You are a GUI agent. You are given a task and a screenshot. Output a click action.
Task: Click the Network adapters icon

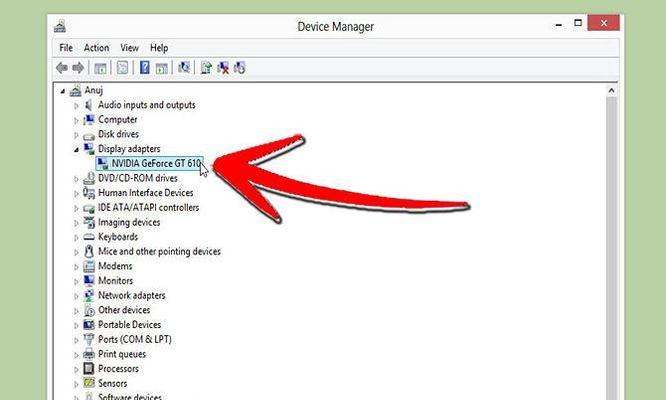click(x=89, y=296)
